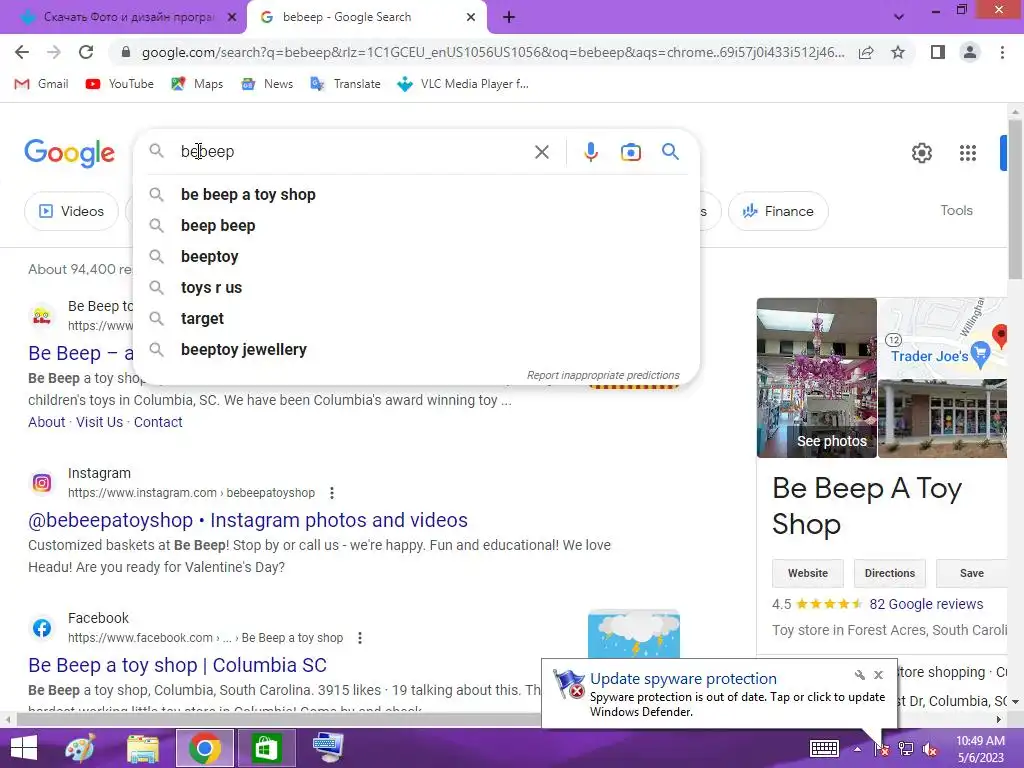Click the Google logo
The height and width of the screenshot is (768, 1024).
coord(69,153)
